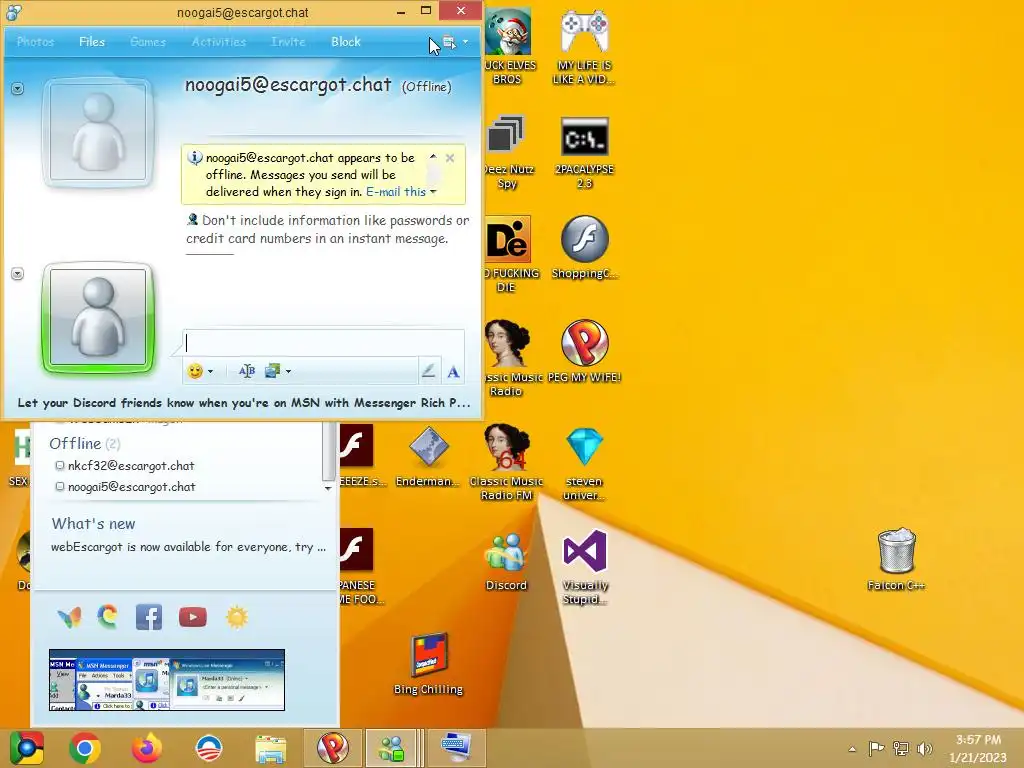Click noogai5's display picture in chat
Viewport: 1024px width, 768px height.
(x=98, y=131)
